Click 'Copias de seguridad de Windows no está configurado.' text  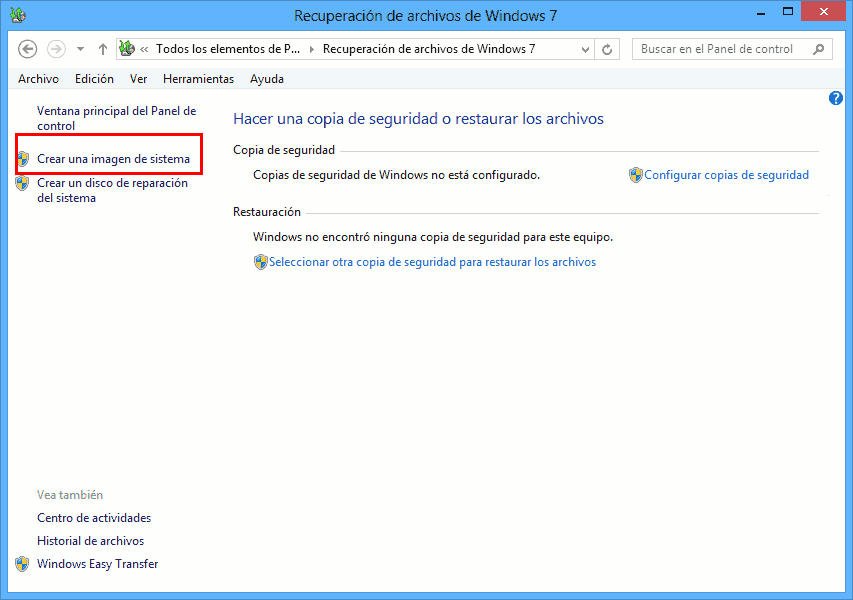[x=396, y=175]
